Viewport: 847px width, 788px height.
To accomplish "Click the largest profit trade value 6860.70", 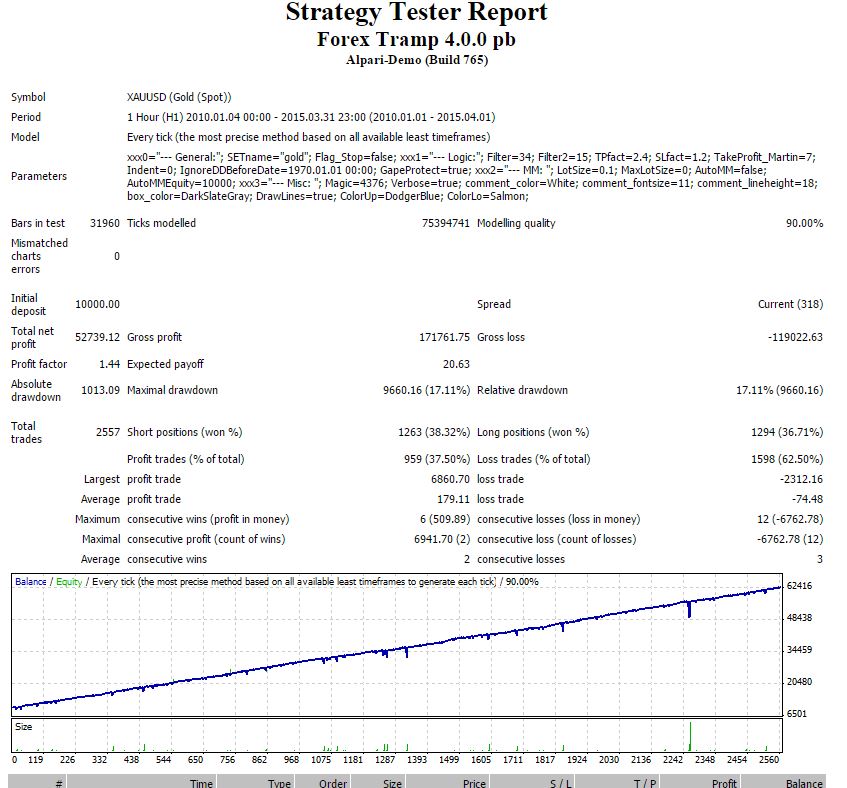I will (x=450, y=479).
